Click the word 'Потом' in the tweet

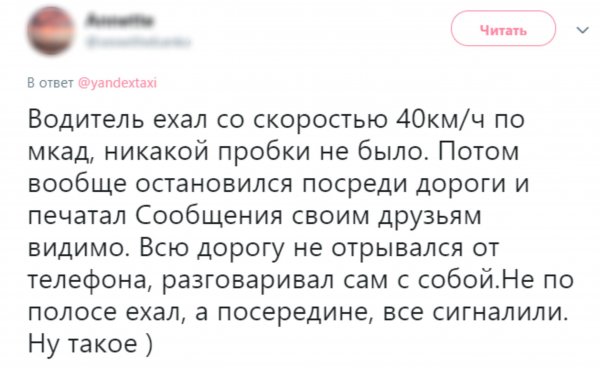click(478, 151)
